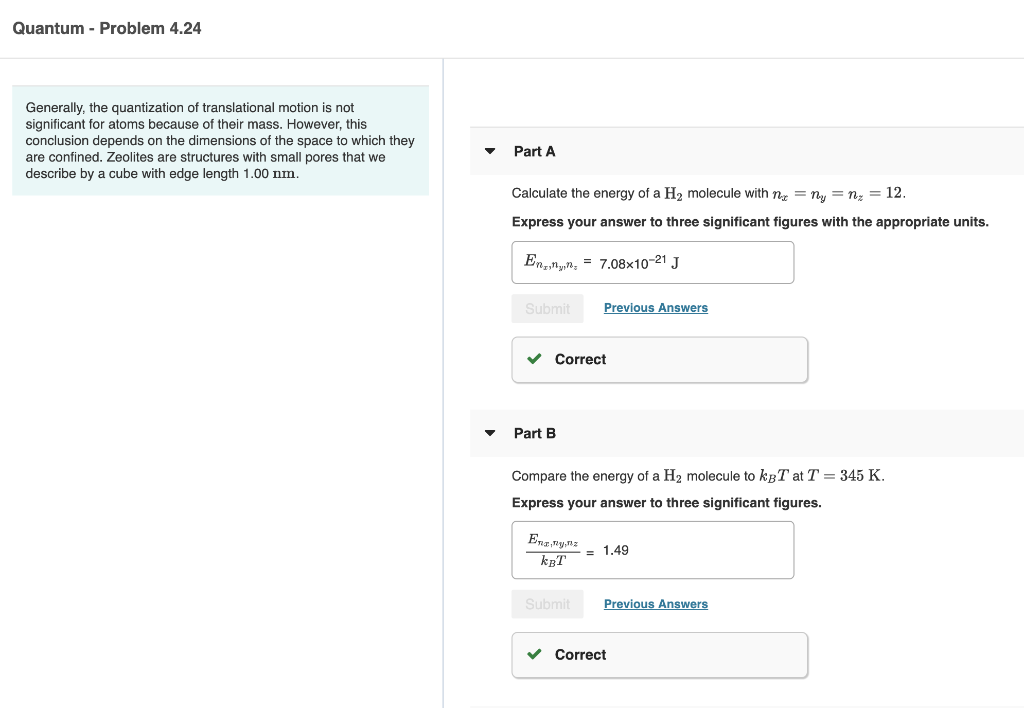This screenshot has height=708, width=1024.
Task: Click the Correct box in Part A
Action: 658,359
